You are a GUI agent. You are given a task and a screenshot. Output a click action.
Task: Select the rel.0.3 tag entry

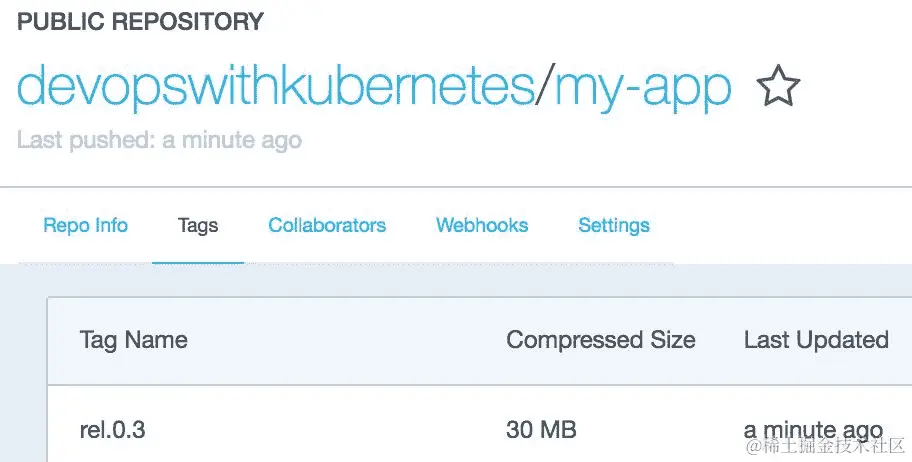112,431
